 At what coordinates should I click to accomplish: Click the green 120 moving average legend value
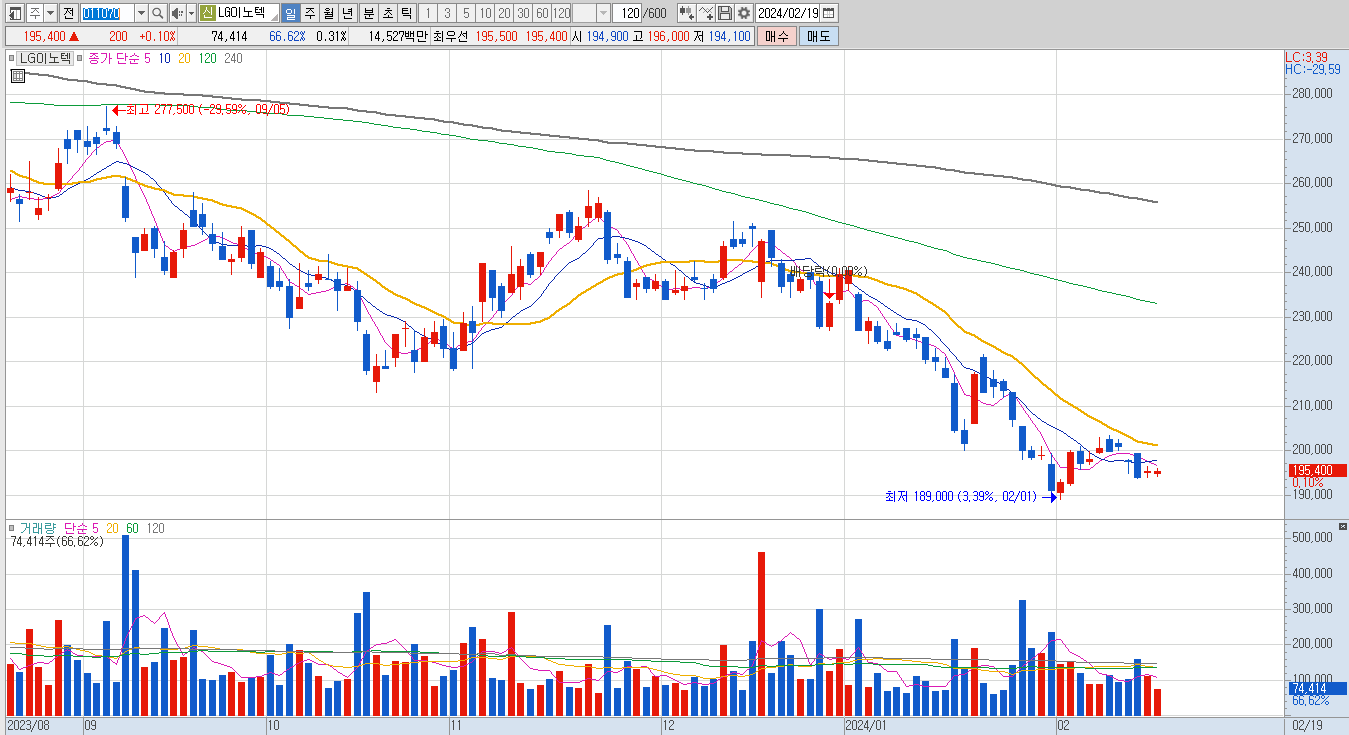coord(208,58)
